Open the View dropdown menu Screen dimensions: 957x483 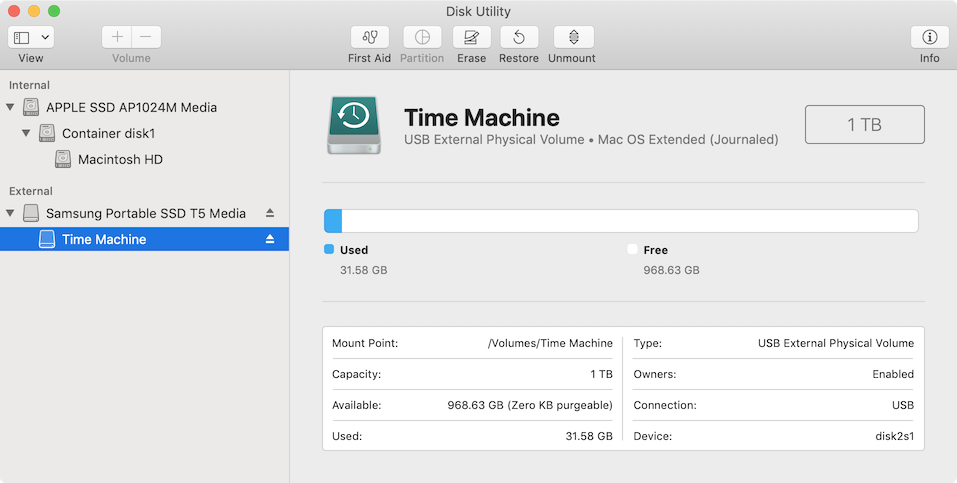31,37
